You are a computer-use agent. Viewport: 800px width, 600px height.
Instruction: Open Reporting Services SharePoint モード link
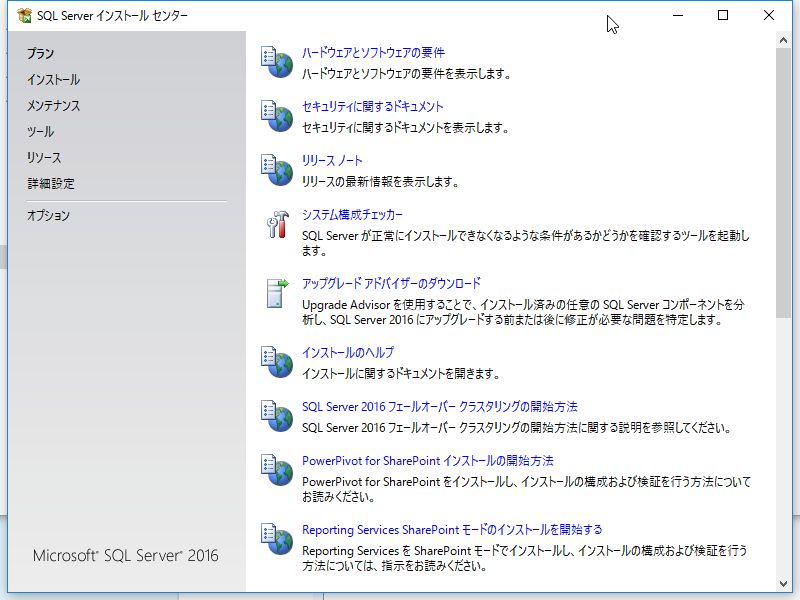point(452,530)
